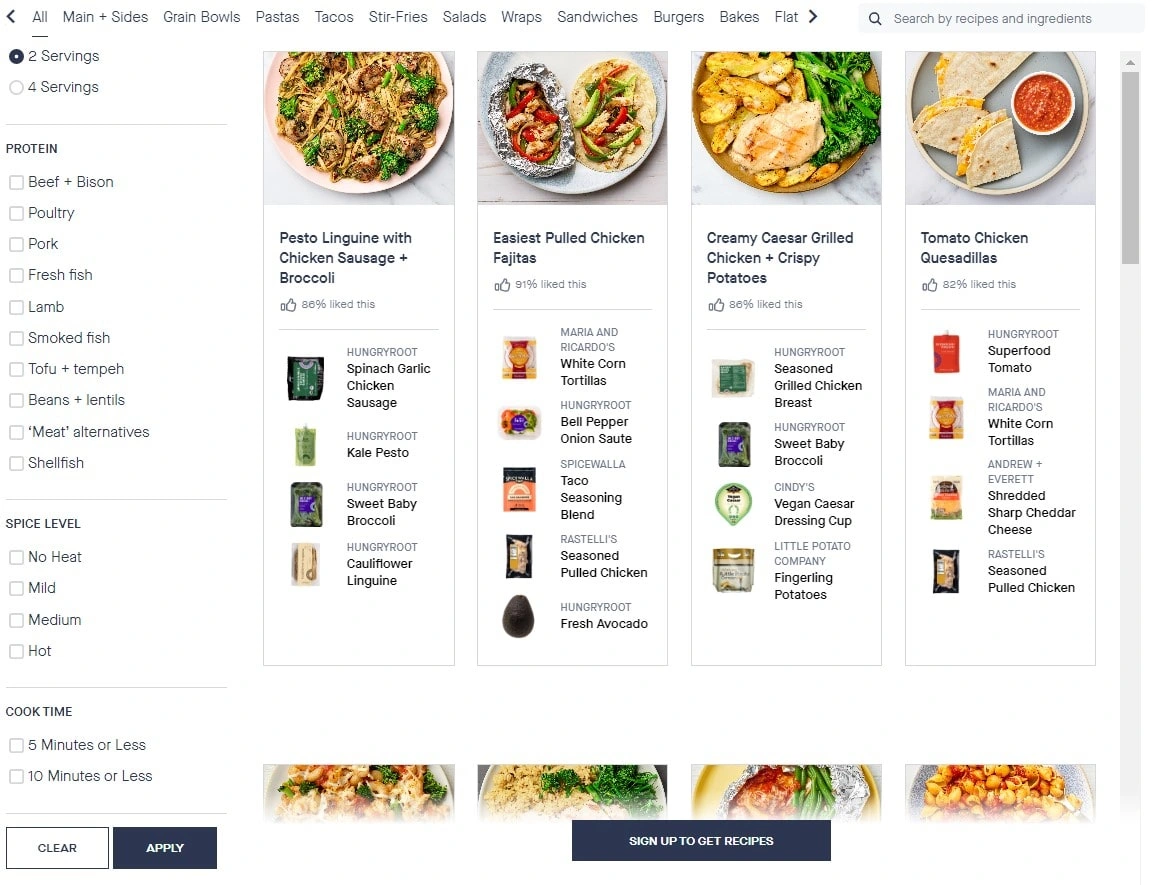The height and width of the screenshot is (885, 1152).
Task: Switch to the Tacos category tab
Action: pos(334,17)
